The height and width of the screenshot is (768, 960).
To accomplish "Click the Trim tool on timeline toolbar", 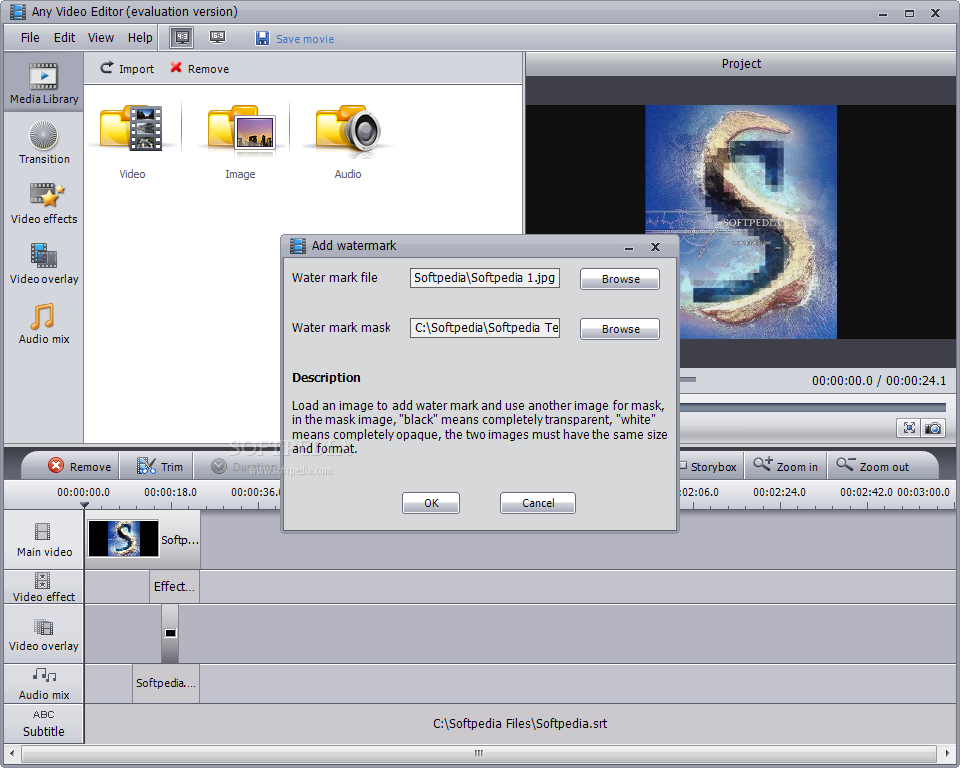I will click(x=160, y=466).
